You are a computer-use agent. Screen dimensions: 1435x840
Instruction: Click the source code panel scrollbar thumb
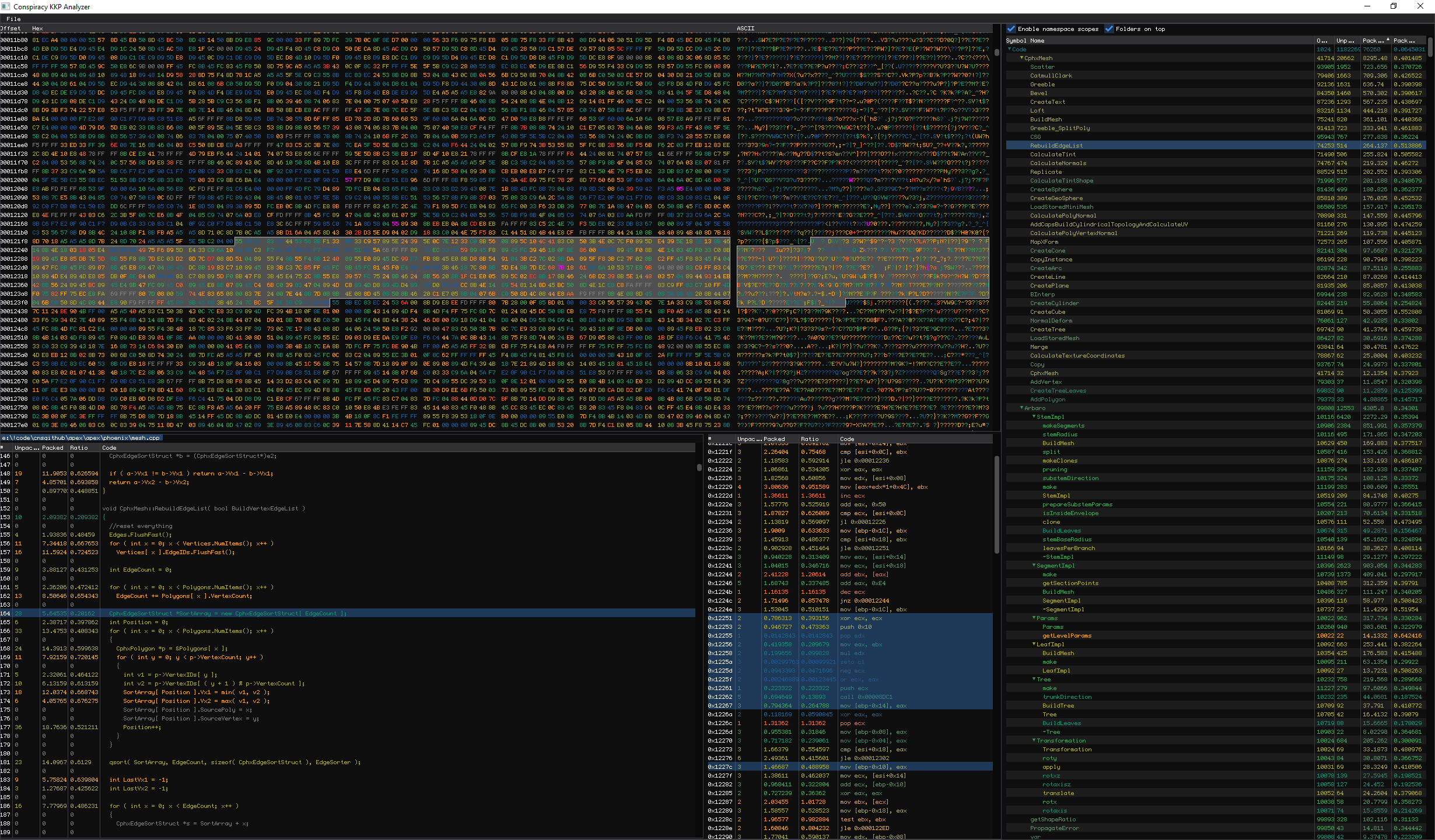[699, 467]
